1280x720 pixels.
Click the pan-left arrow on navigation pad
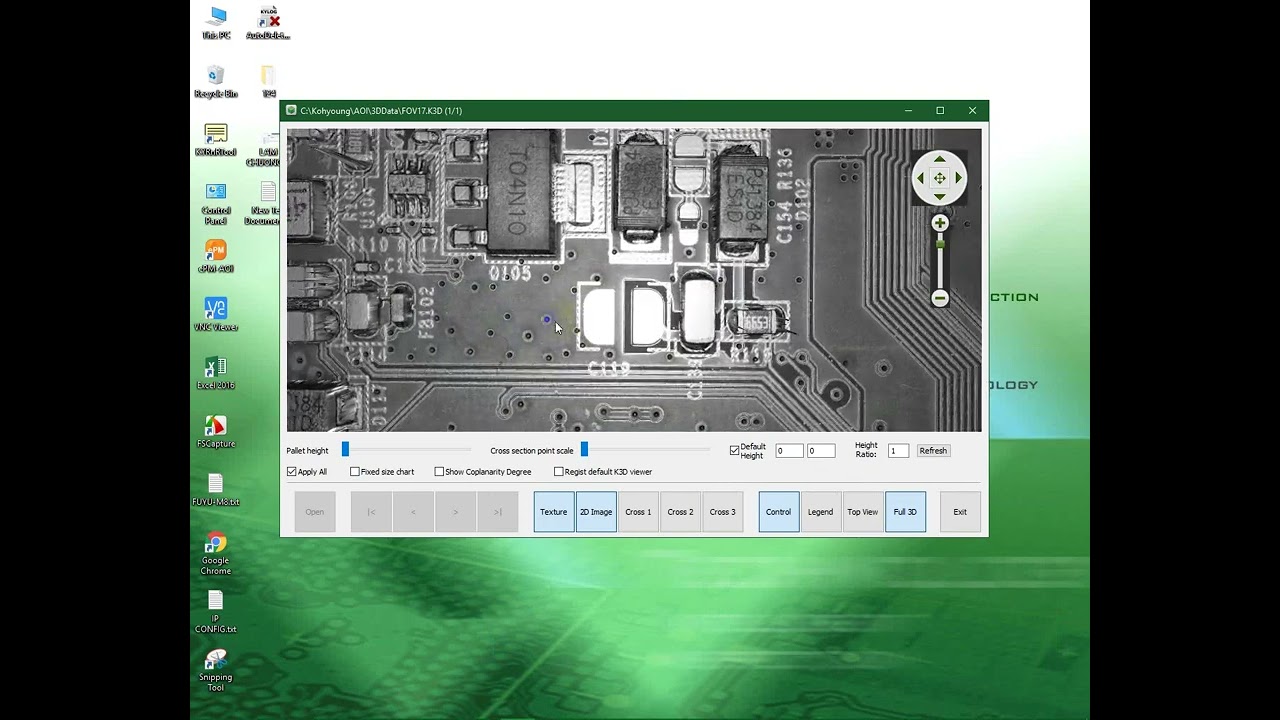pyautogui.click(x=920, y=178)
